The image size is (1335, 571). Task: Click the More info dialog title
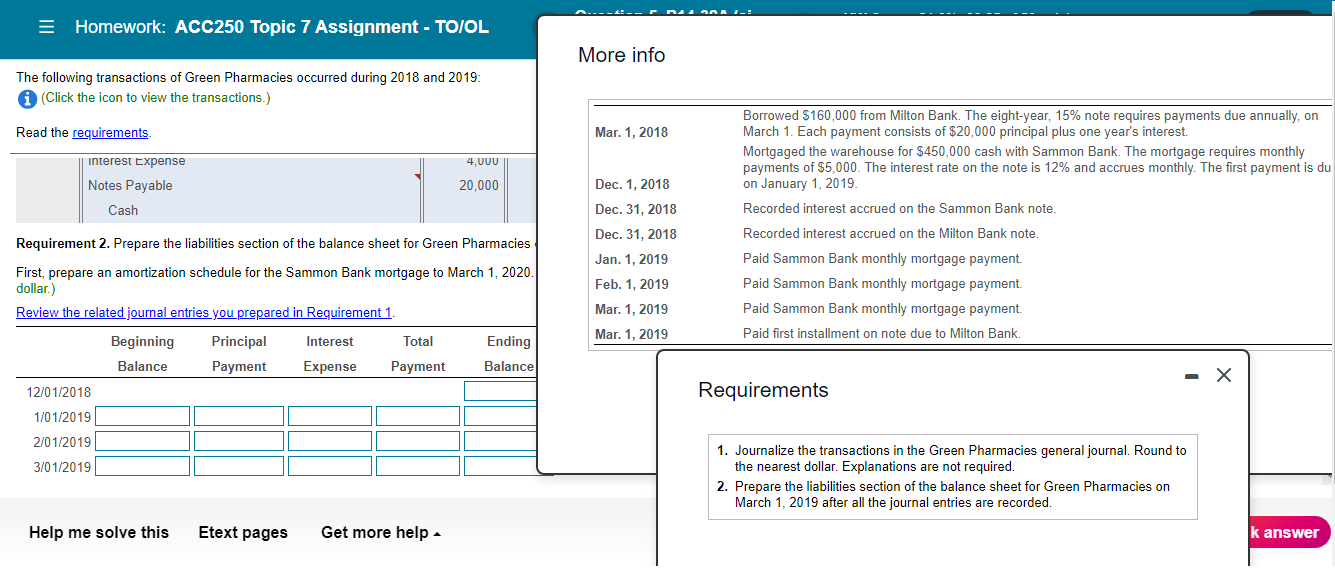point(621,55)
